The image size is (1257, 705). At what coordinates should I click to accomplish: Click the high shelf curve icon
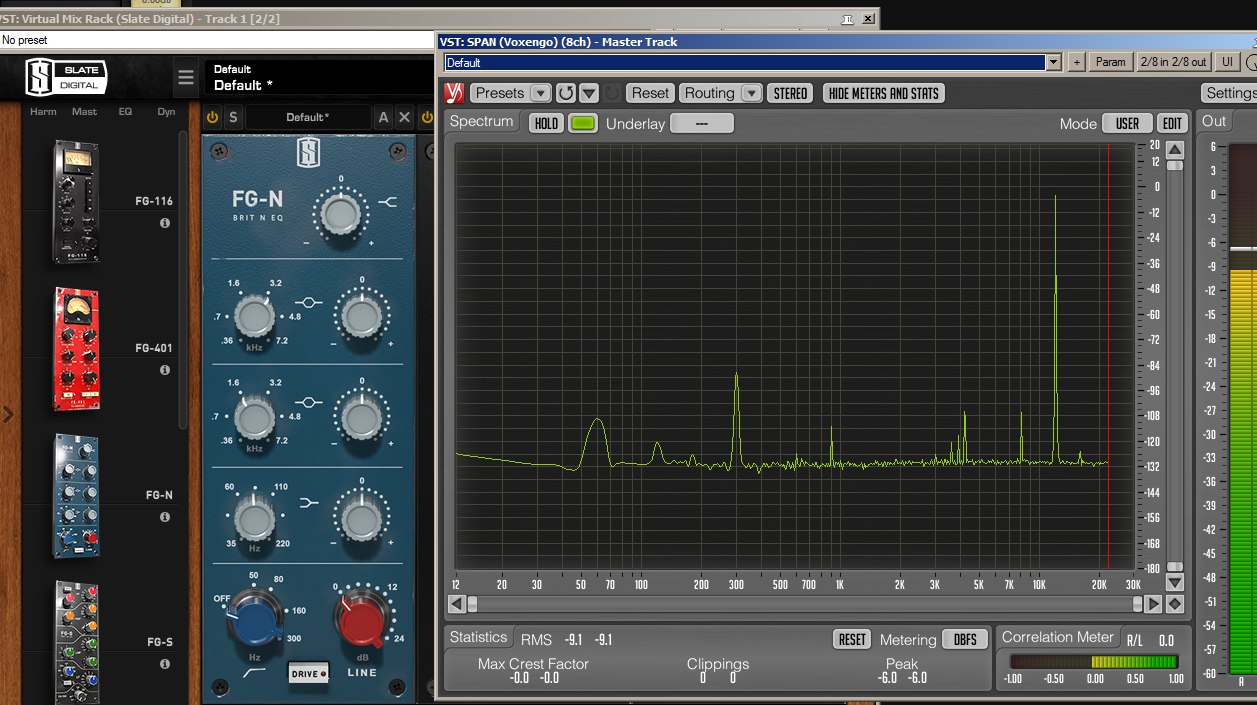(x=388, y=203)
